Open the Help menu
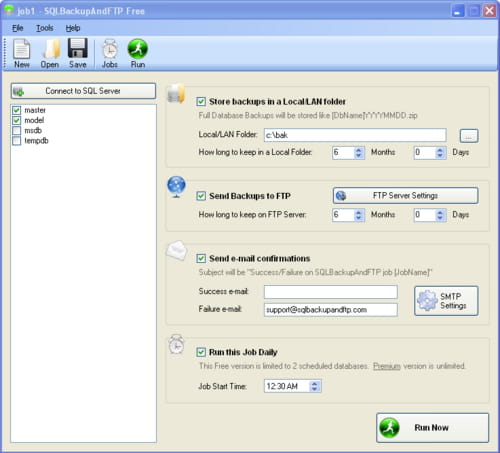The height and width of the screenshot is (453, 500). (73, 28)
